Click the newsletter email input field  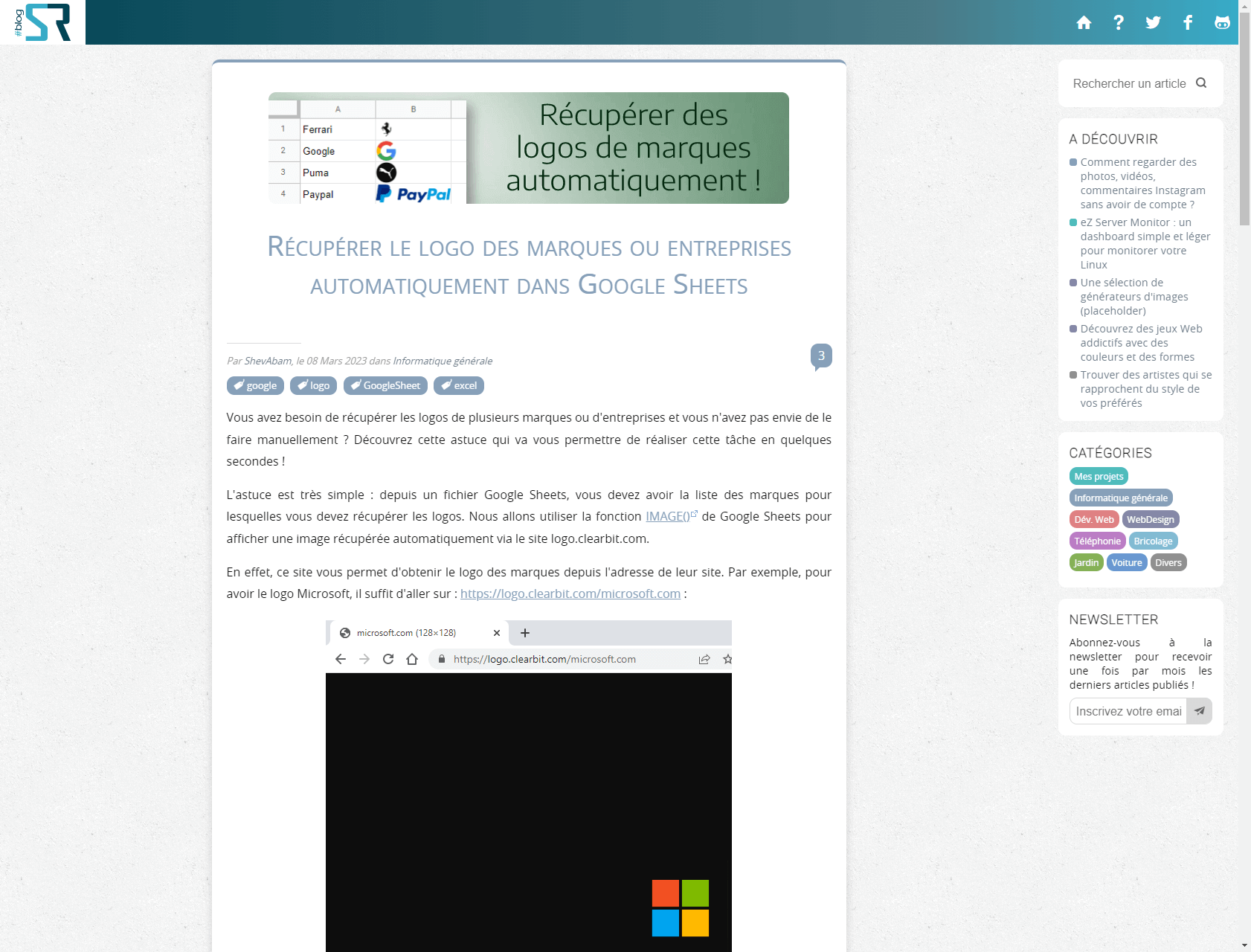tap(1128, 711)
